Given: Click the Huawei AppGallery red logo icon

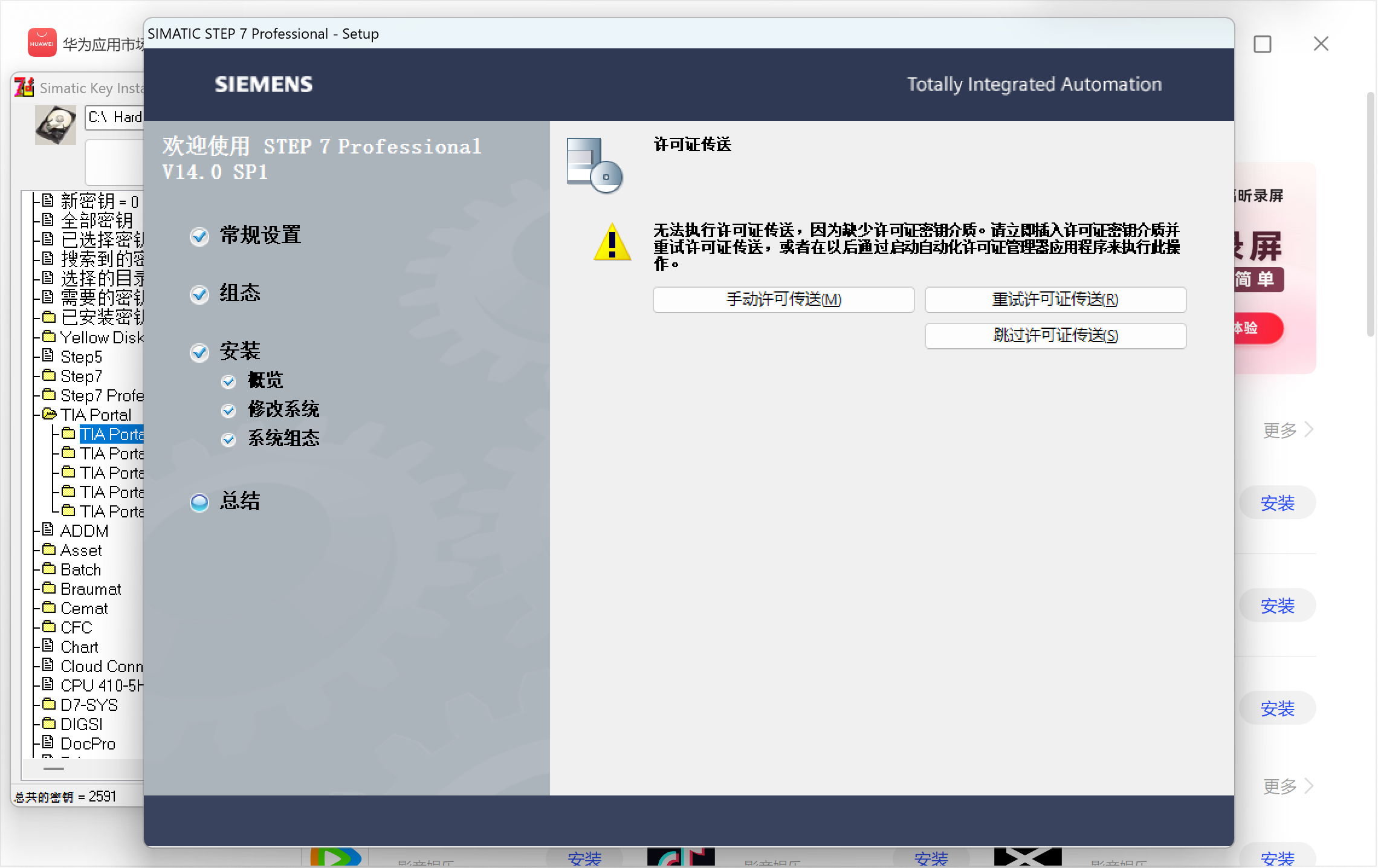Looking at the screenshot, I should pos(42,43).
